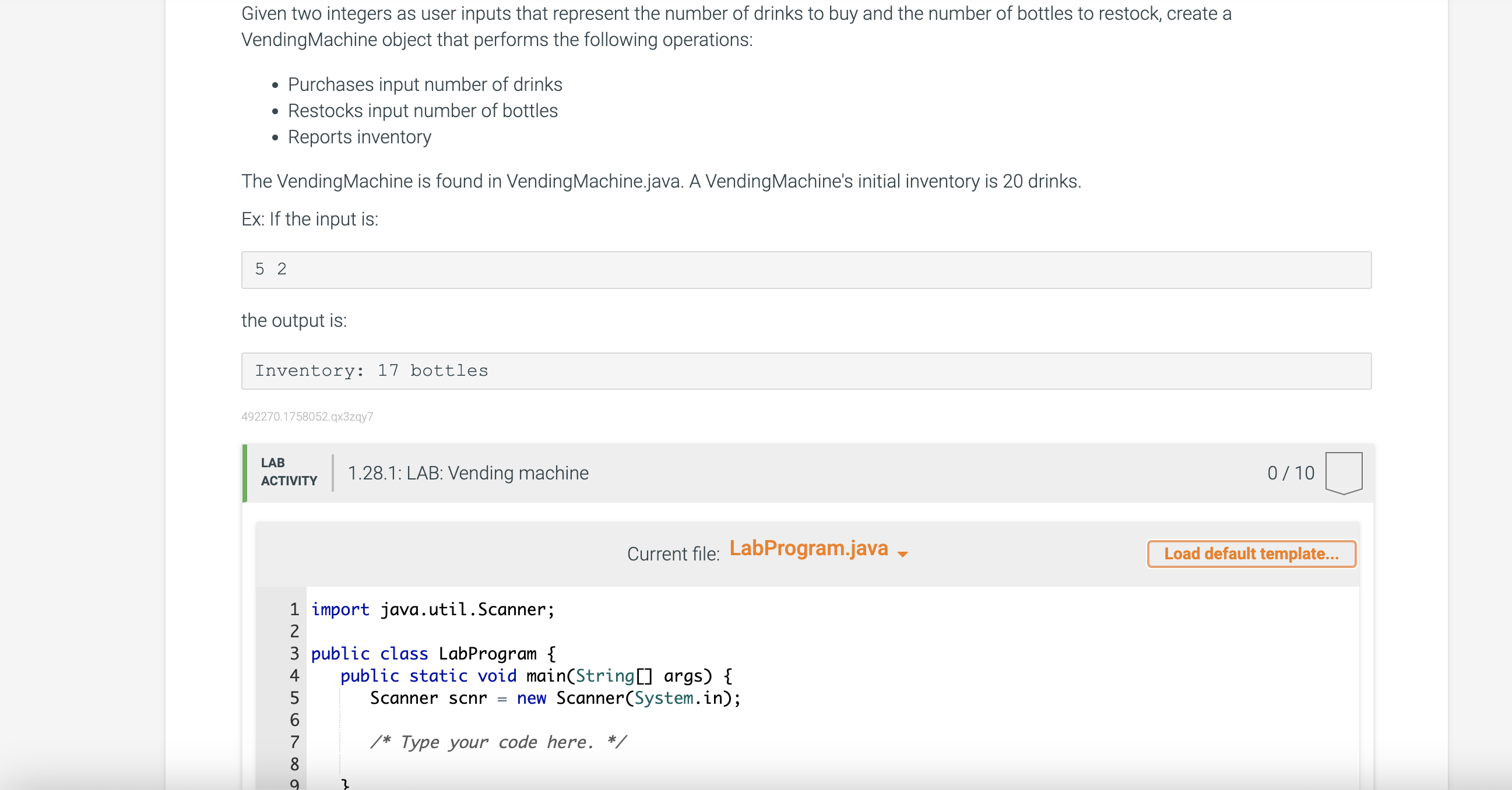1512x790 pixels.
Task: Click the sample output 'Inventory: 17 bottles' box
Action: (806, 371)
